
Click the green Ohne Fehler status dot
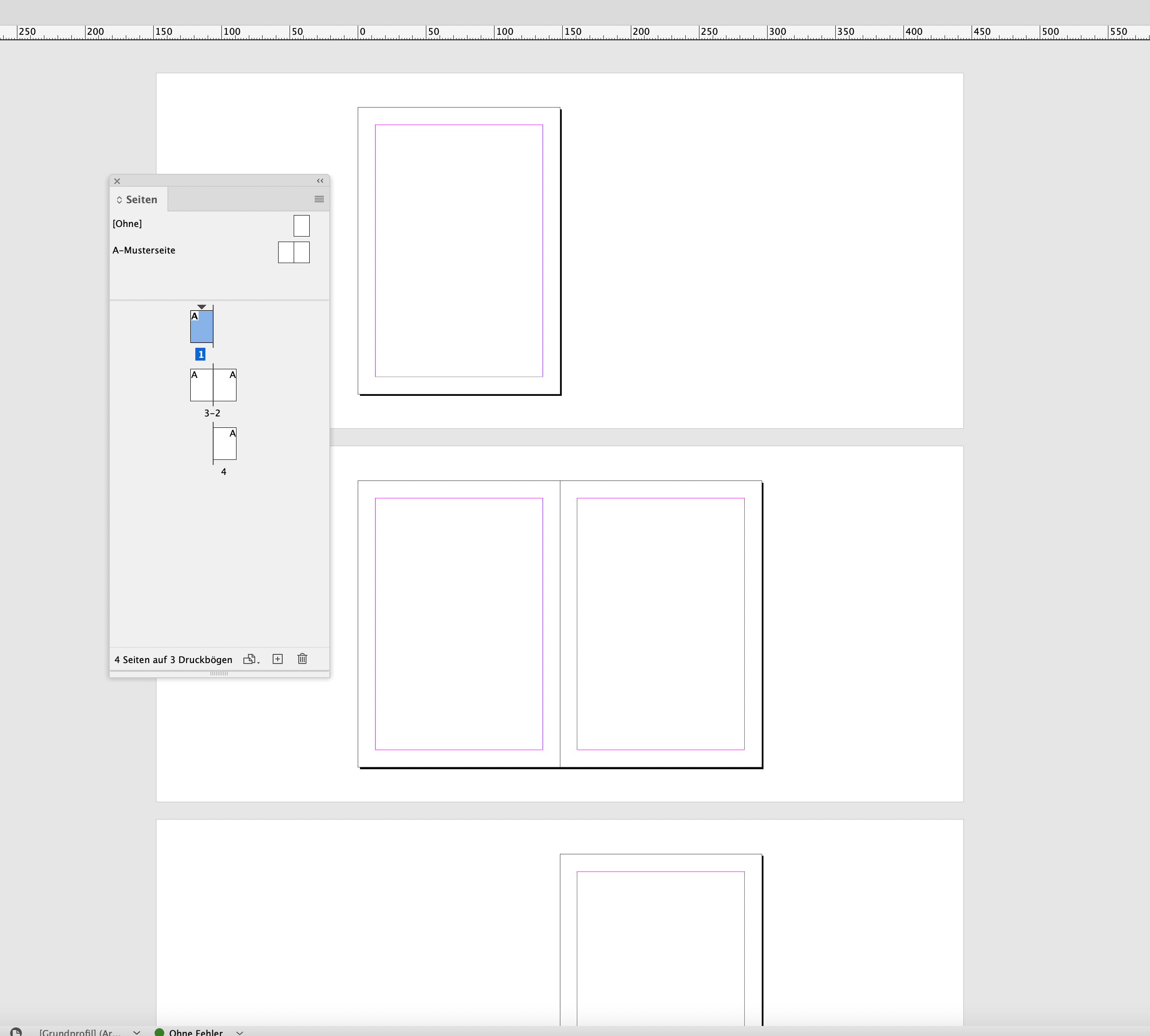coord(161,1031)
